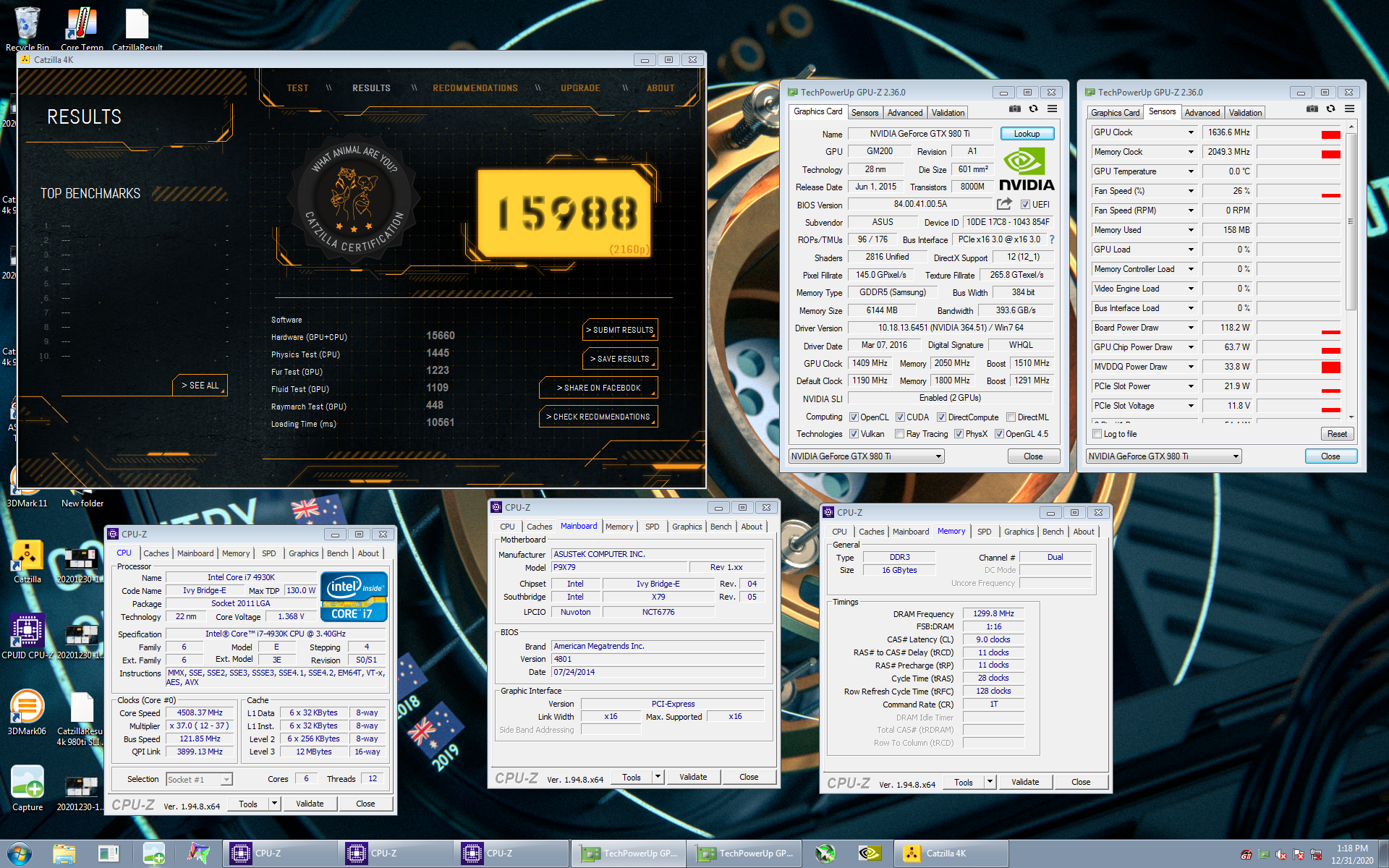
Task: Click the Reset button in GPU-Z Sensors
Action: coord(1337,434)
